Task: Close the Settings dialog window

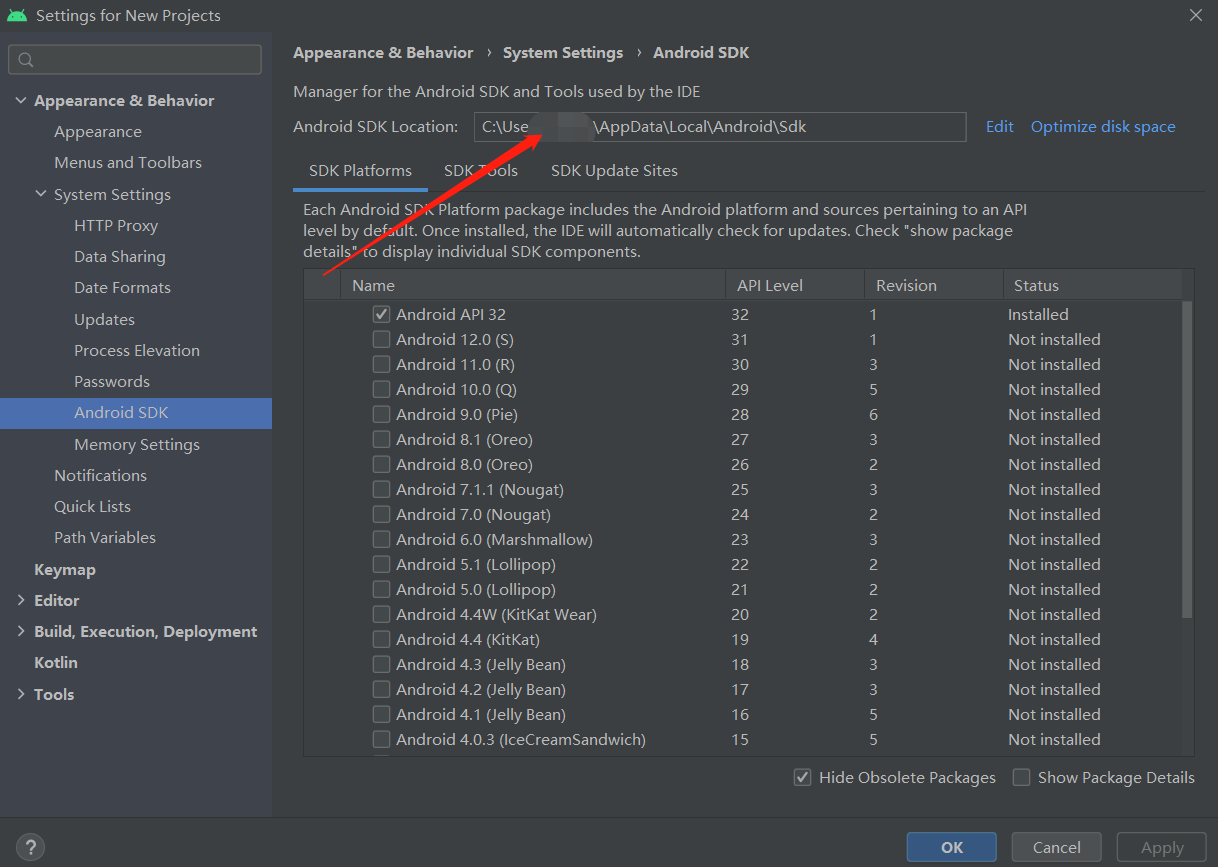Action: (1195, 15)
